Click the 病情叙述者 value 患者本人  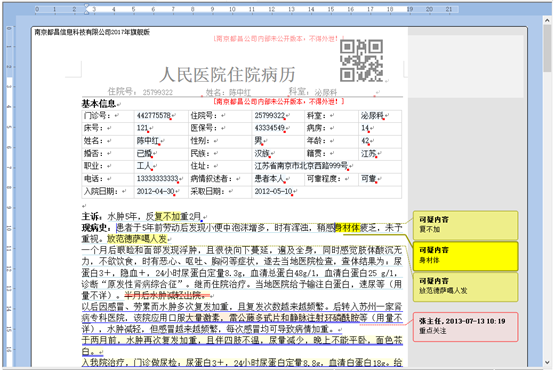click(269, 178)
